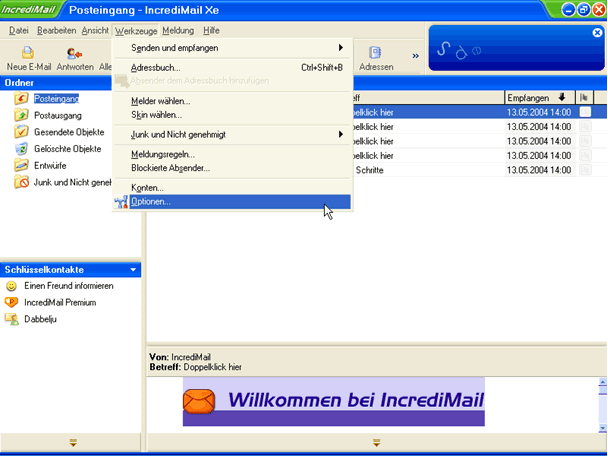Click the Gelöschte Objekte recycle icon
Image resolution: width=608 pixels, height=457 pixels.
pyautogui.click(x=21, y=148)
